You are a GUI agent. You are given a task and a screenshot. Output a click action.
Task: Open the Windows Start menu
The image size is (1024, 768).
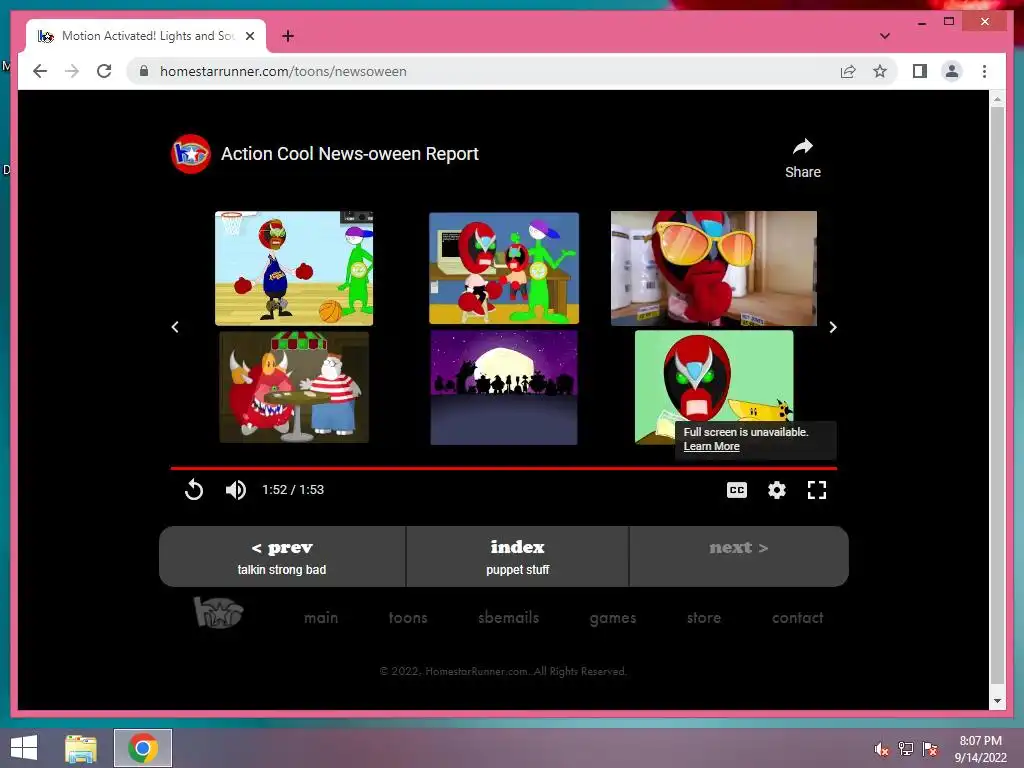coord(24,748)
